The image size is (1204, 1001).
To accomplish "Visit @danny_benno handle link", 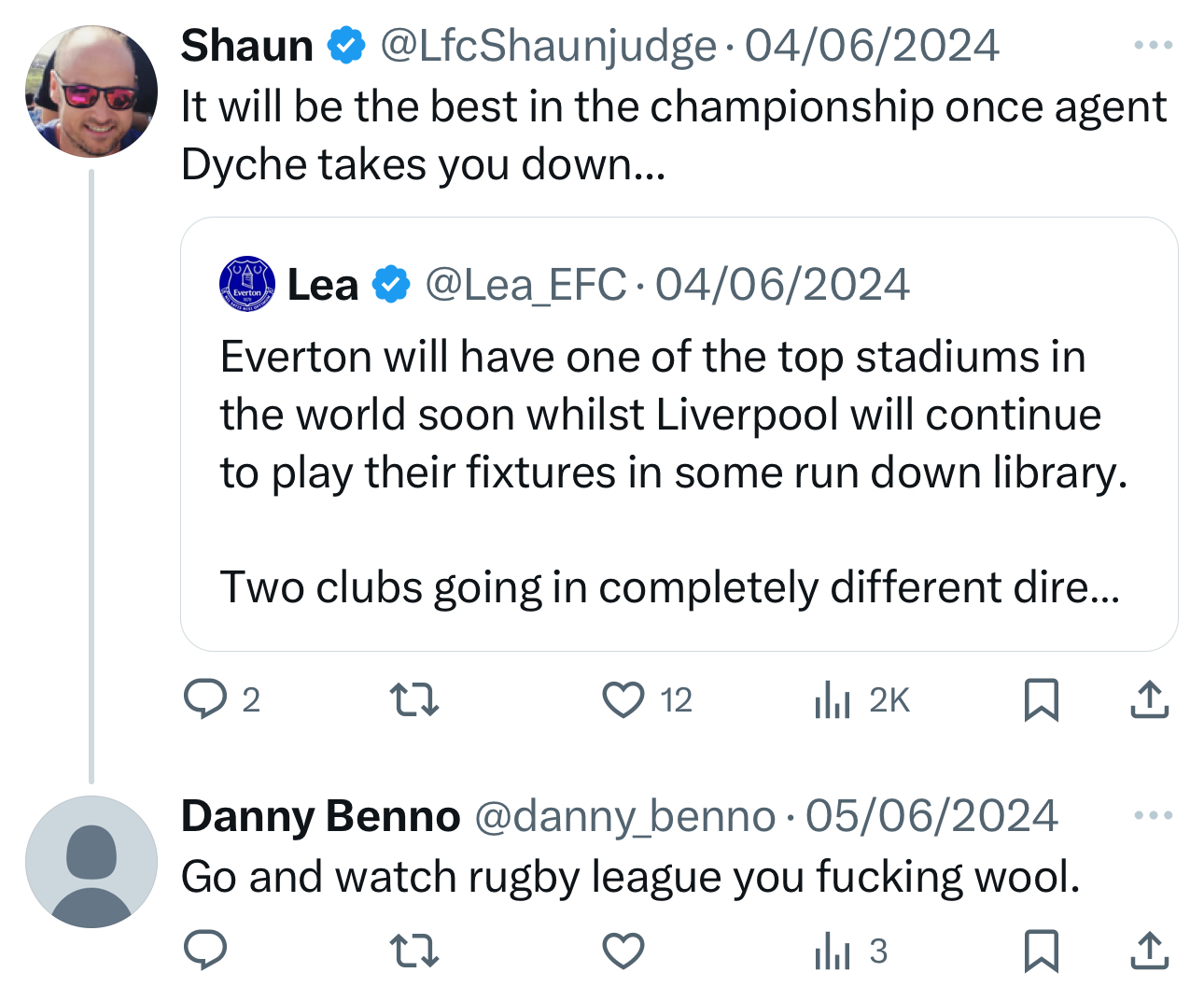I will click(x=625, y=816).
